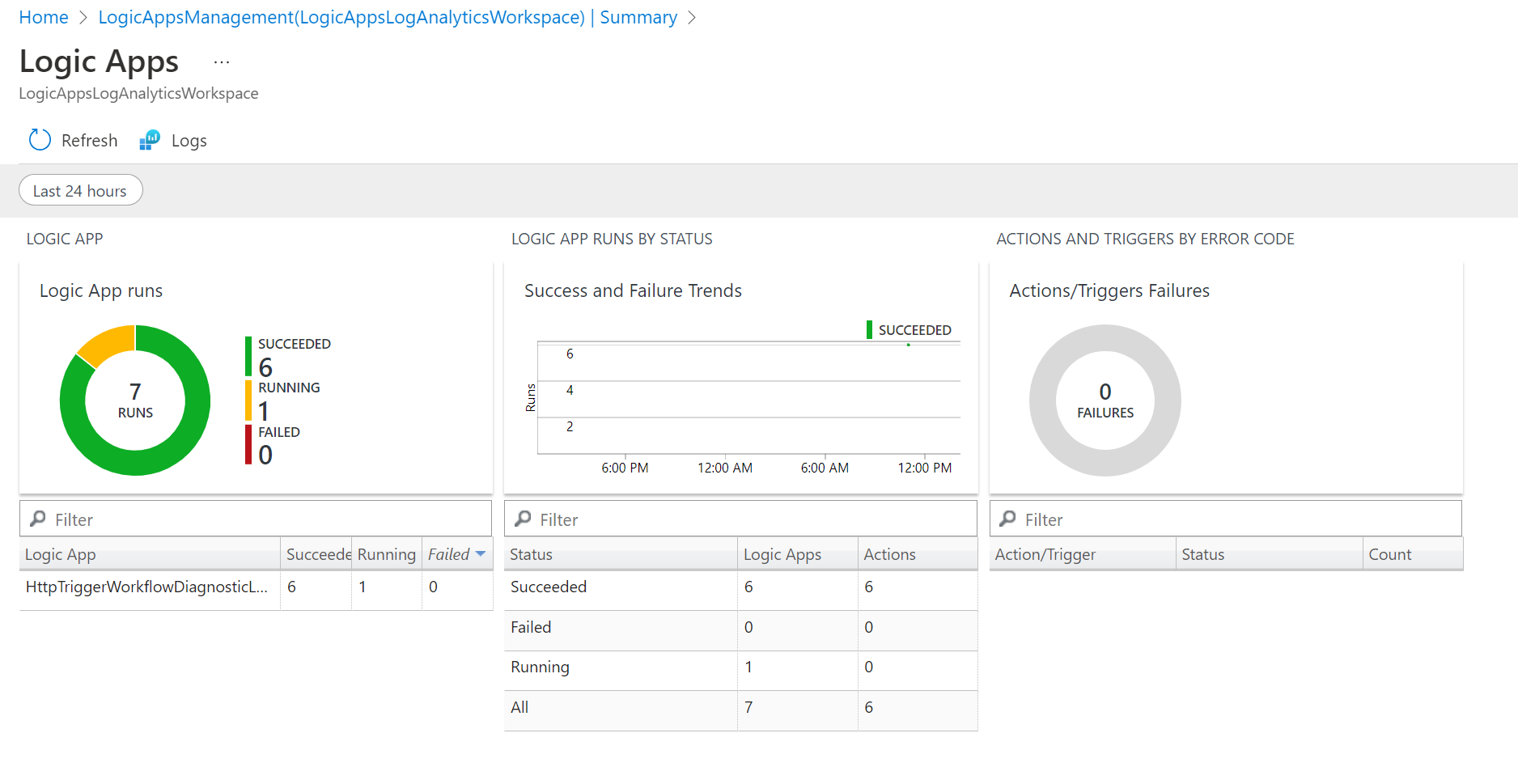Click the green SUCCEEDED legend marker in trends chart
Viewport: 1518px width, 784px height.
869,330
